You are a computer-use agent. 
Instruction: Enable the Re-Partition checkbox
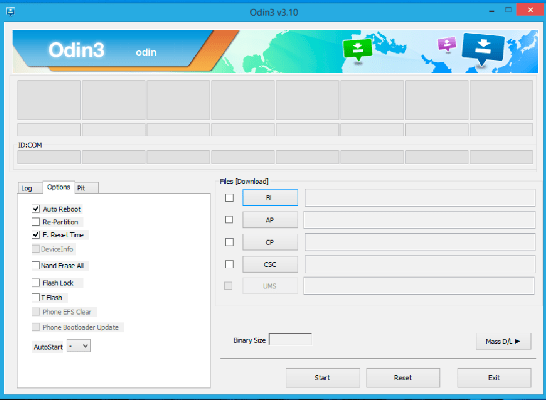point(36,222)
